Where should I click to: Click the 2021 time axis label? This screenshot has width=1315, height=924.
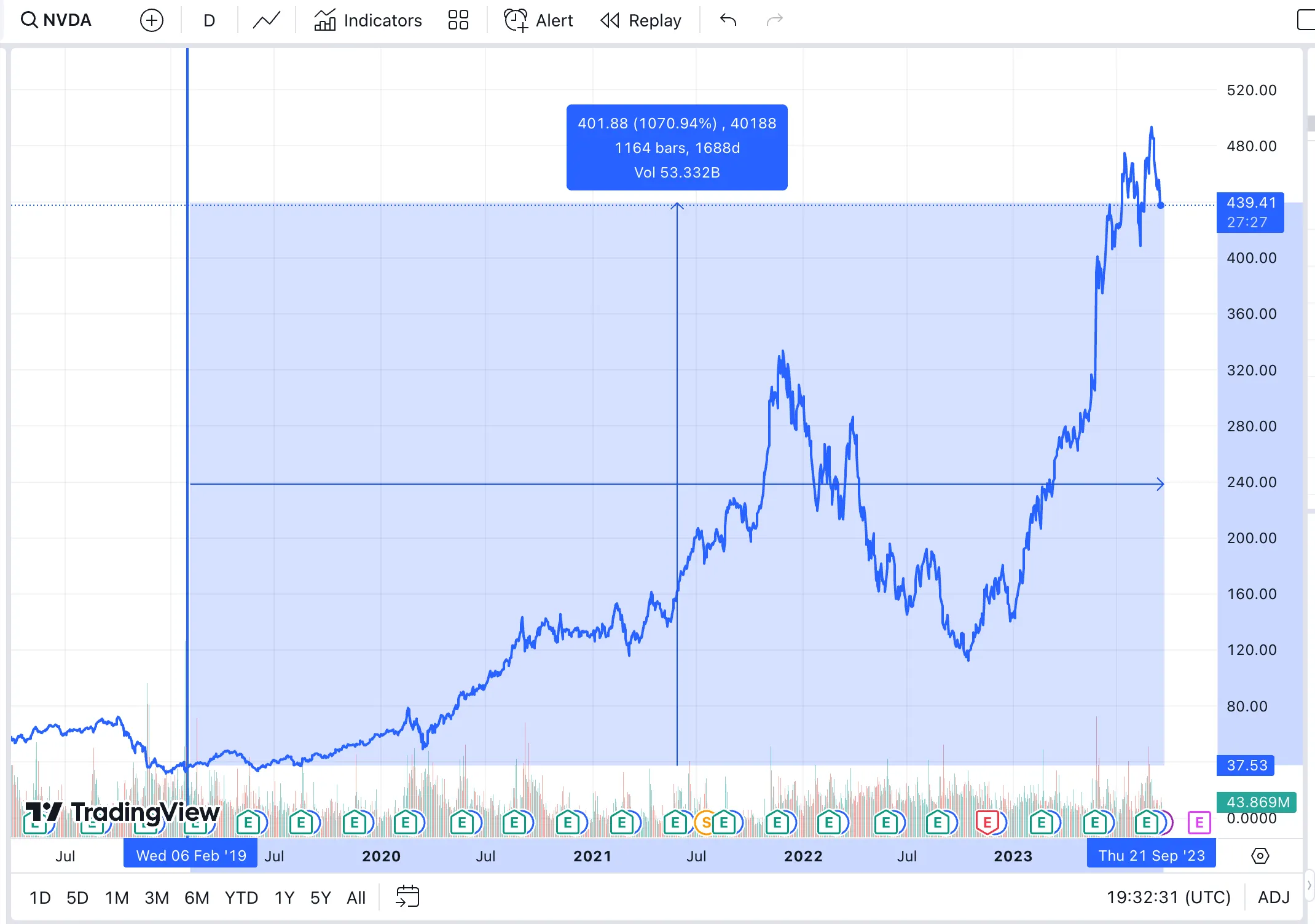592,856
